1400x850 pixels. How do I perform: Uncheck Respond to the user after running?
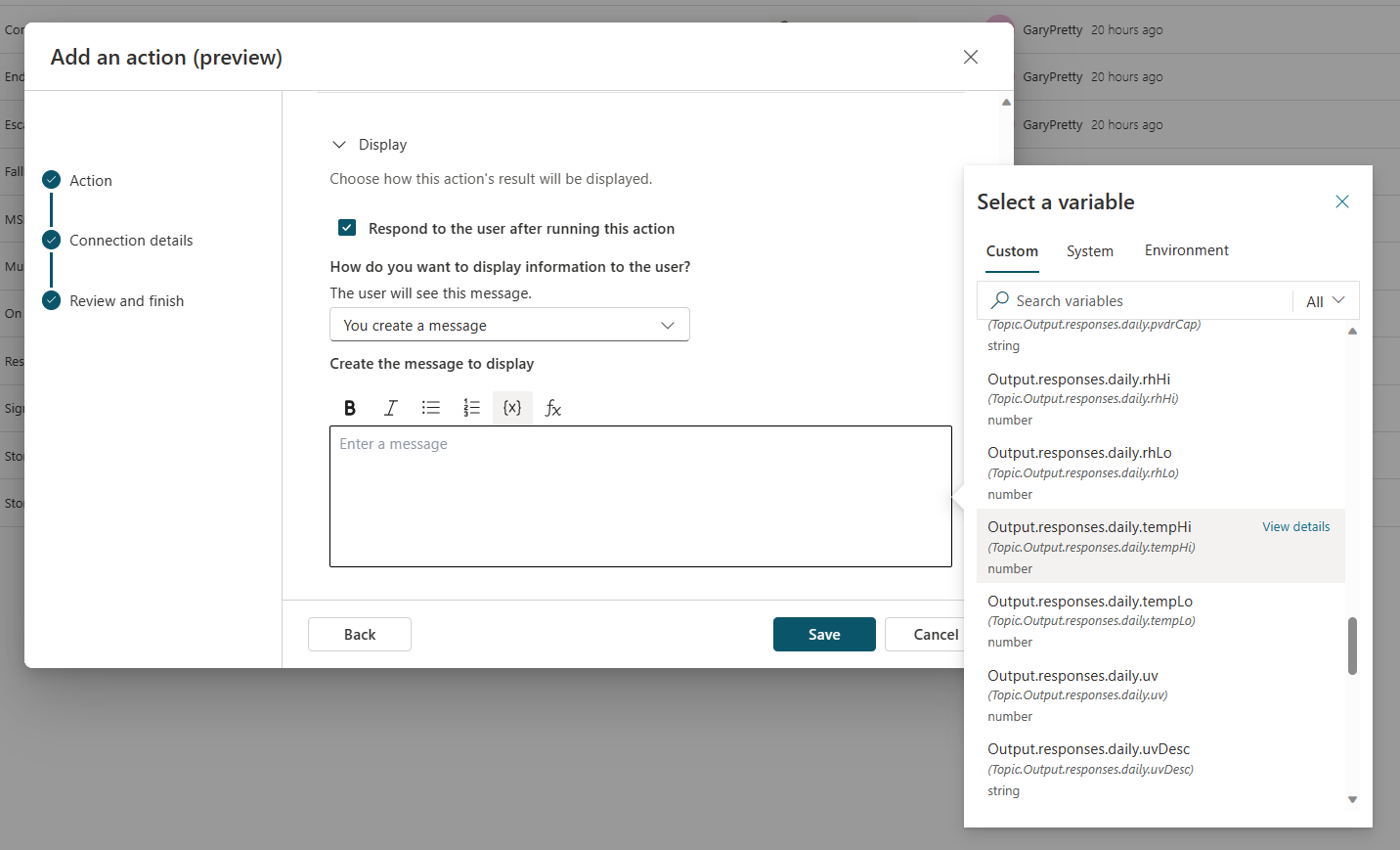(x=347, y=228)
